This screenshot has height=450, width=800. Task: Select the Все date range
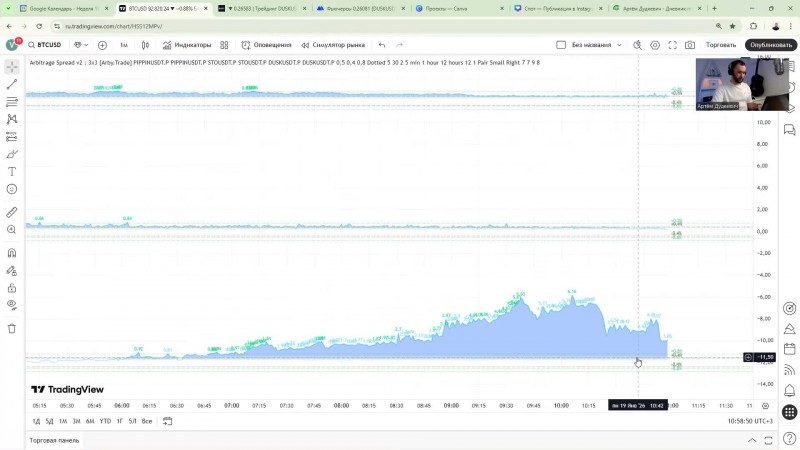147,421
